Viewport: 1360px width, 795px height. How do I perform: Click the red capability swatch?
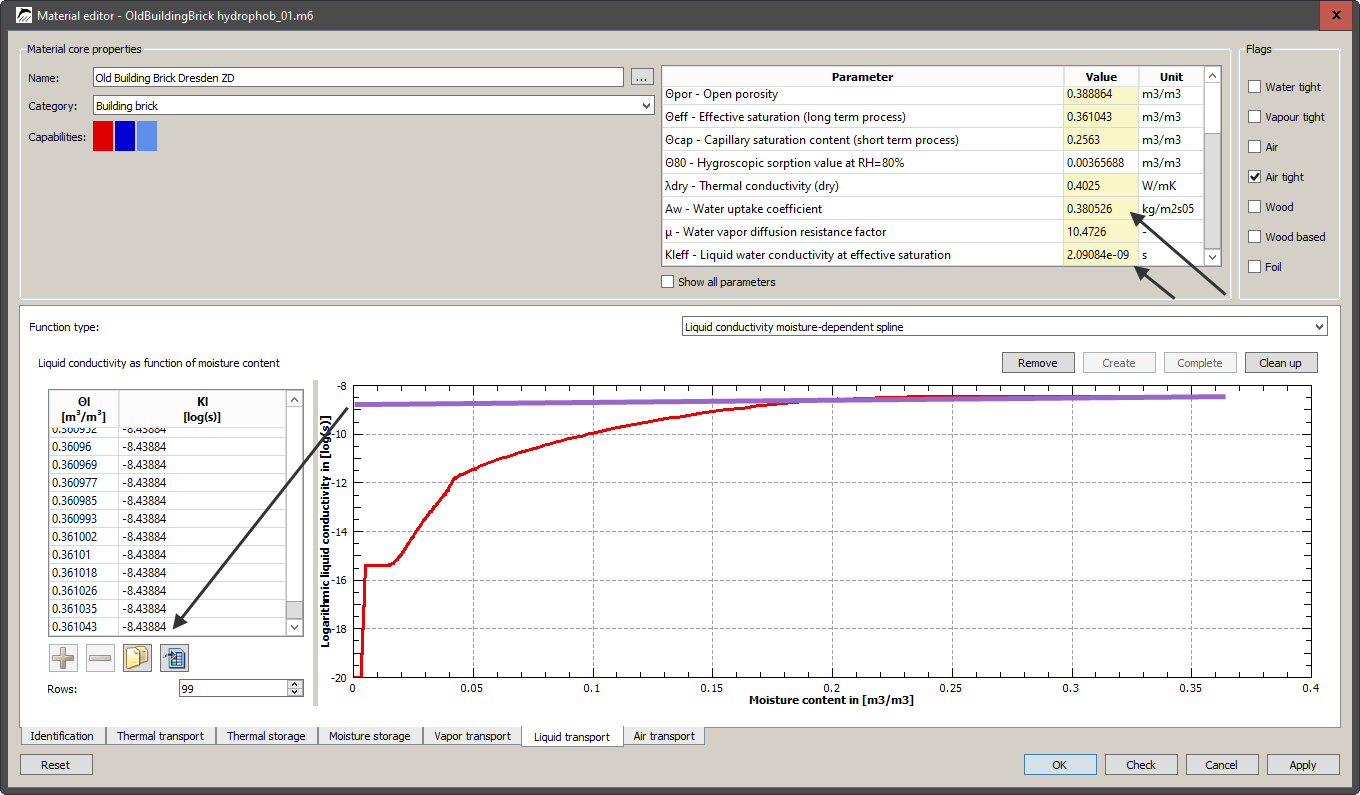tap(102, 136)
